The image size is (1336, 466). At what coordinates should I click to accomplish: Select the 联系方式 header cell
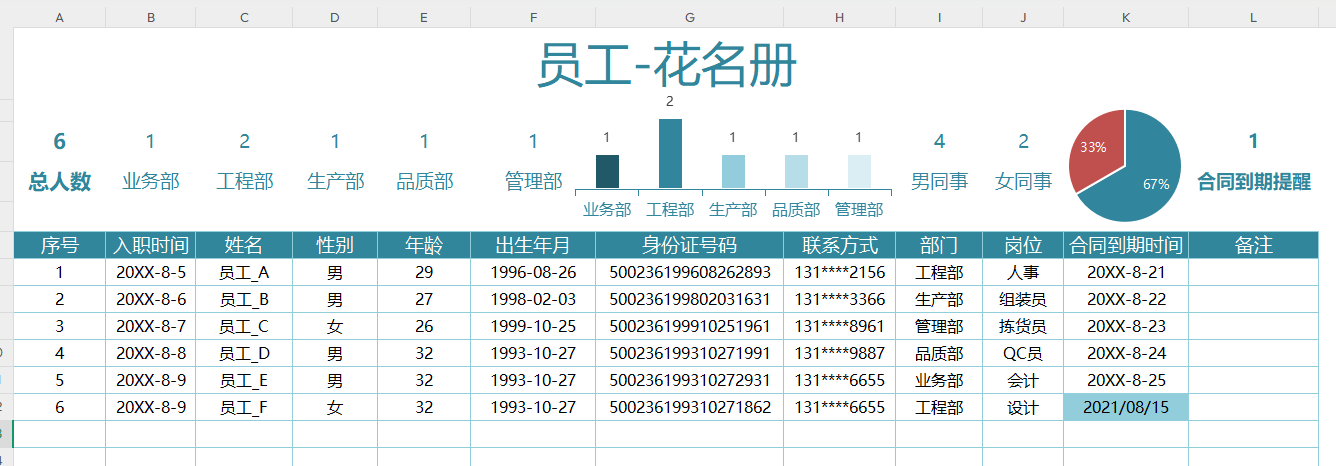(839, 245)
